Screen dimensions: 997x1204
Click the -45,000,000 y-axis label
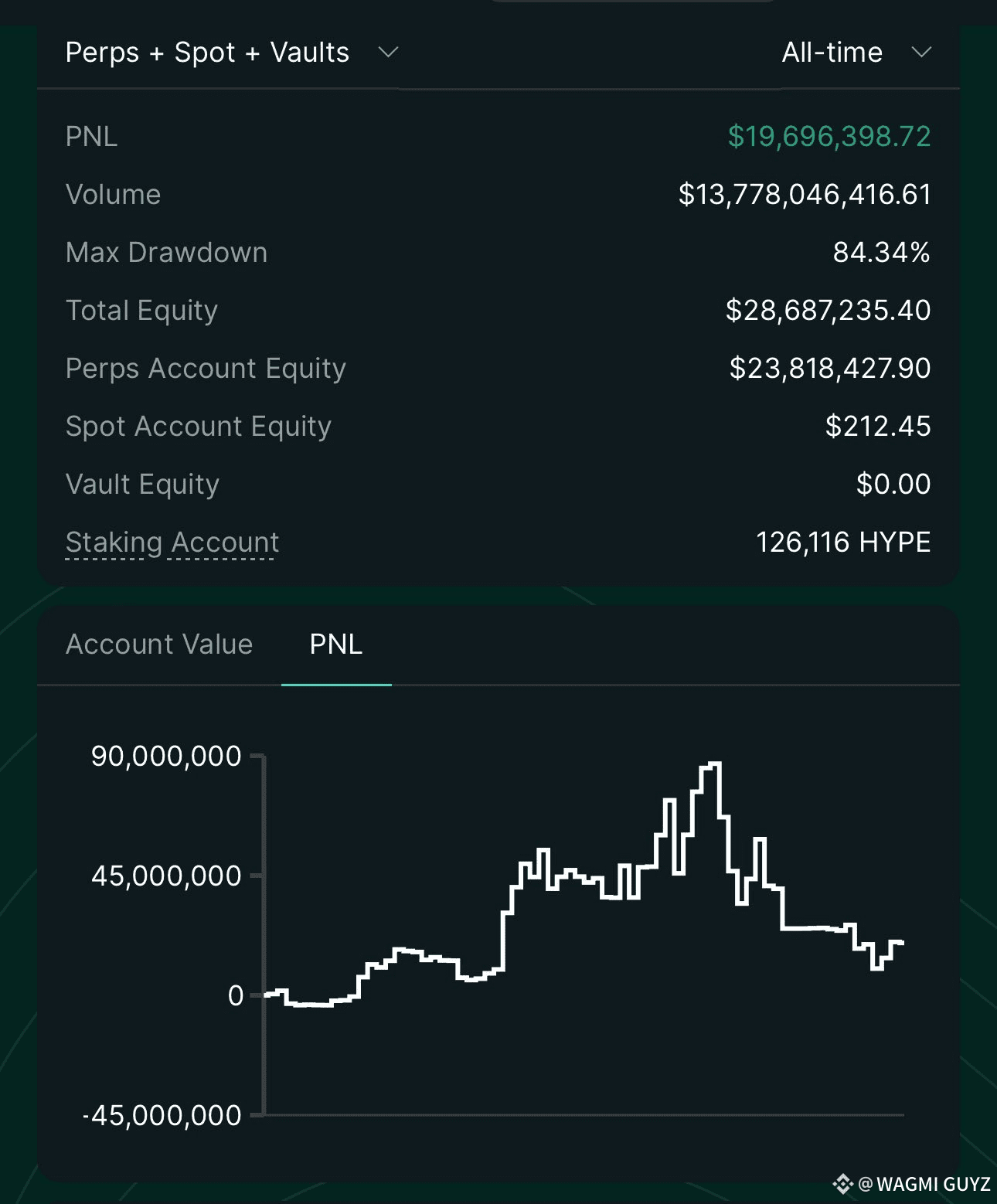163,1115
